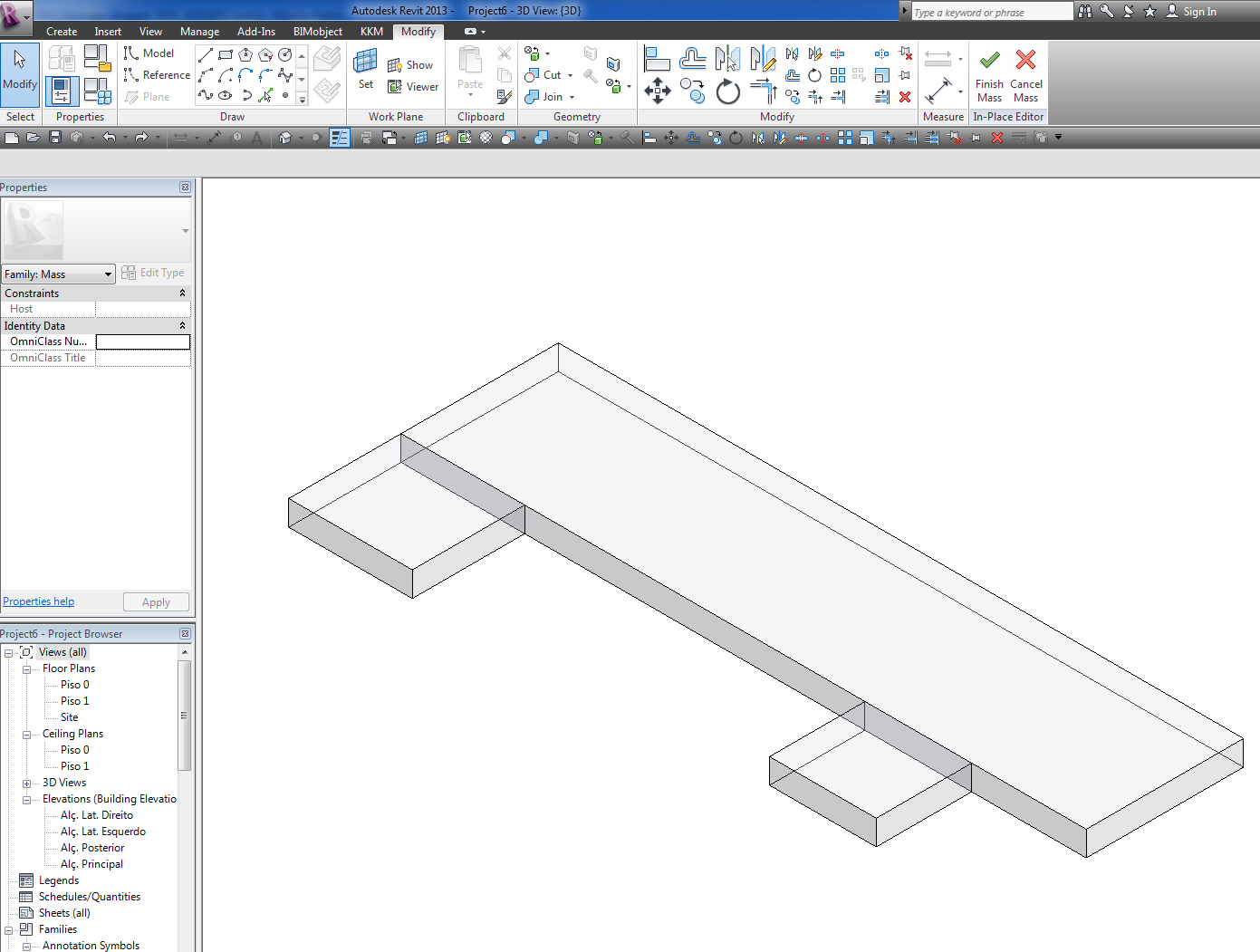This screenshot has height=952, width=1260.
Task: Click the Cancel Mass red X
Action: [1025, 61]
